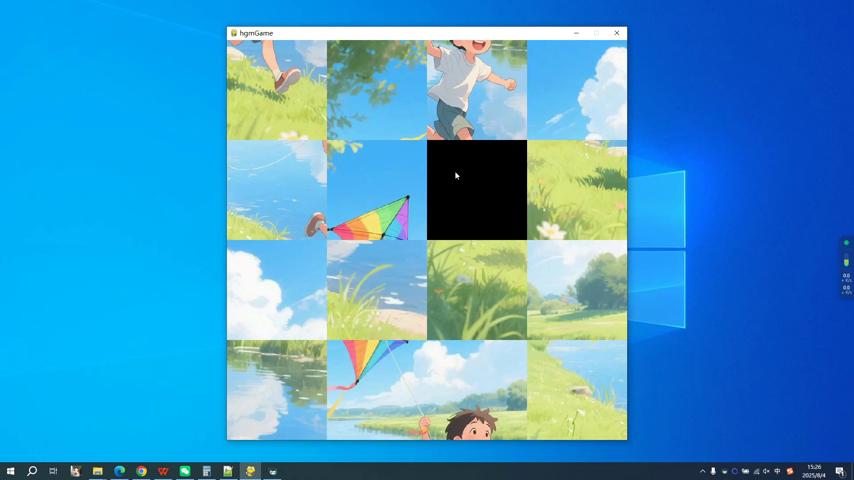Open WPS Office from taskbar
The width and height of the screenshot is (854, 480).
tap(163, 471)
